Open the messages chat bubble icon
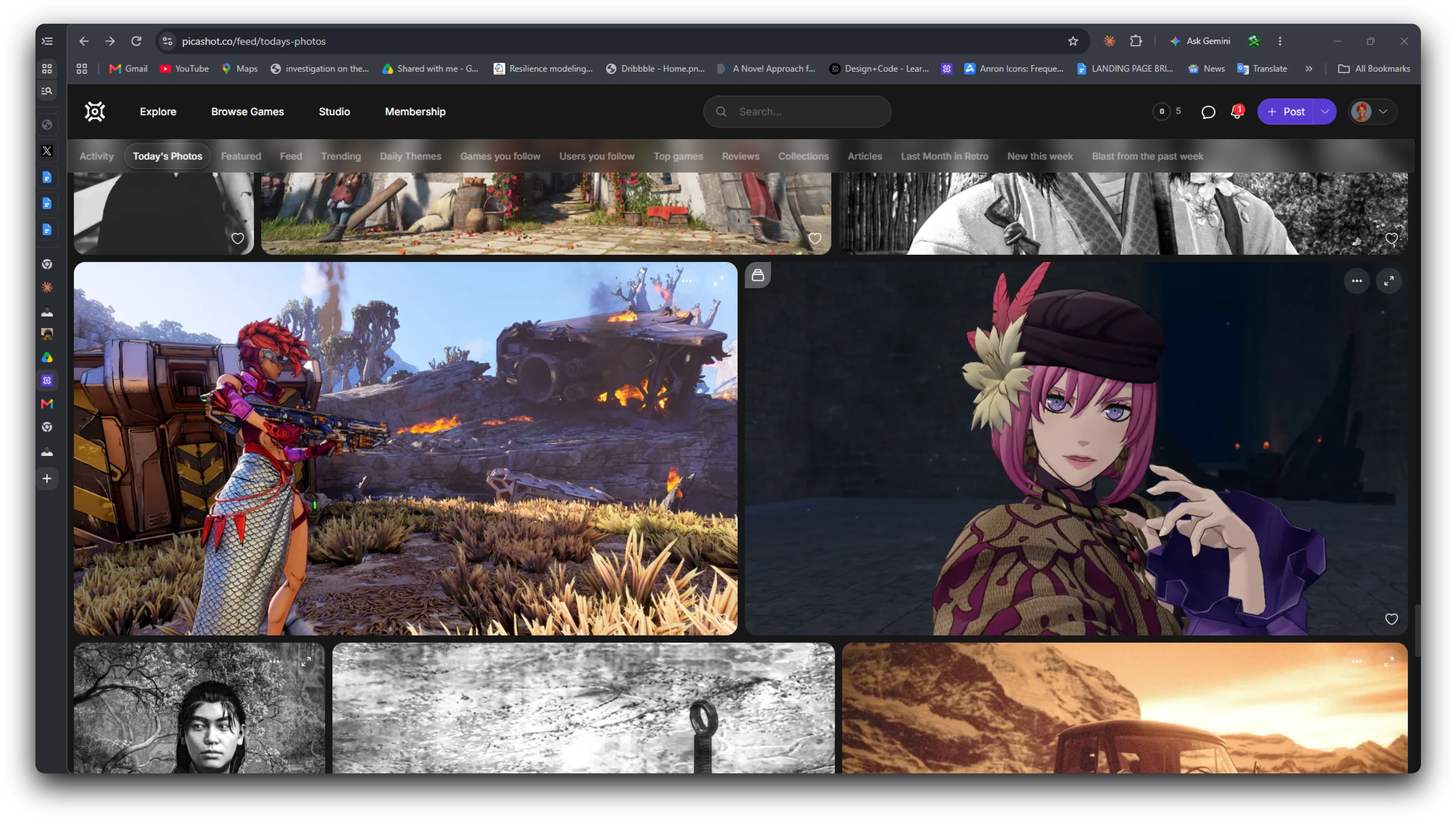This screenshot has width=1456, height=820. pyautogui.click(x=1208, y=112)
